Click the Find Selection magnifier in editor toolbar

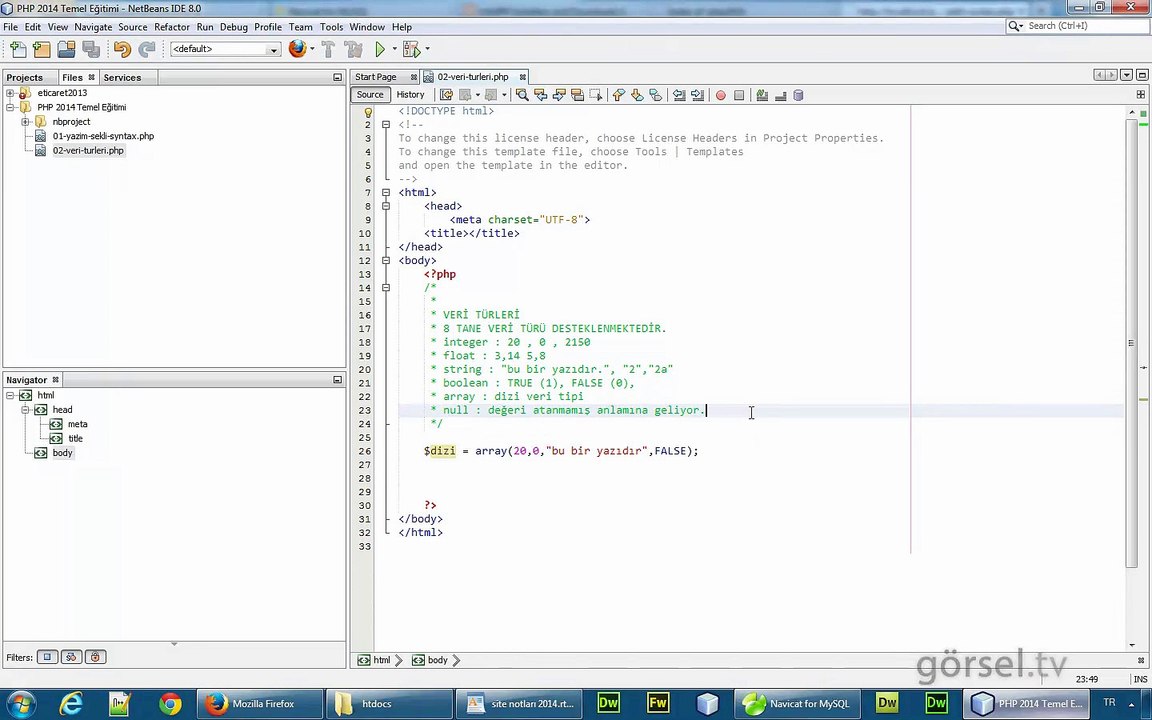coord(522,95)
